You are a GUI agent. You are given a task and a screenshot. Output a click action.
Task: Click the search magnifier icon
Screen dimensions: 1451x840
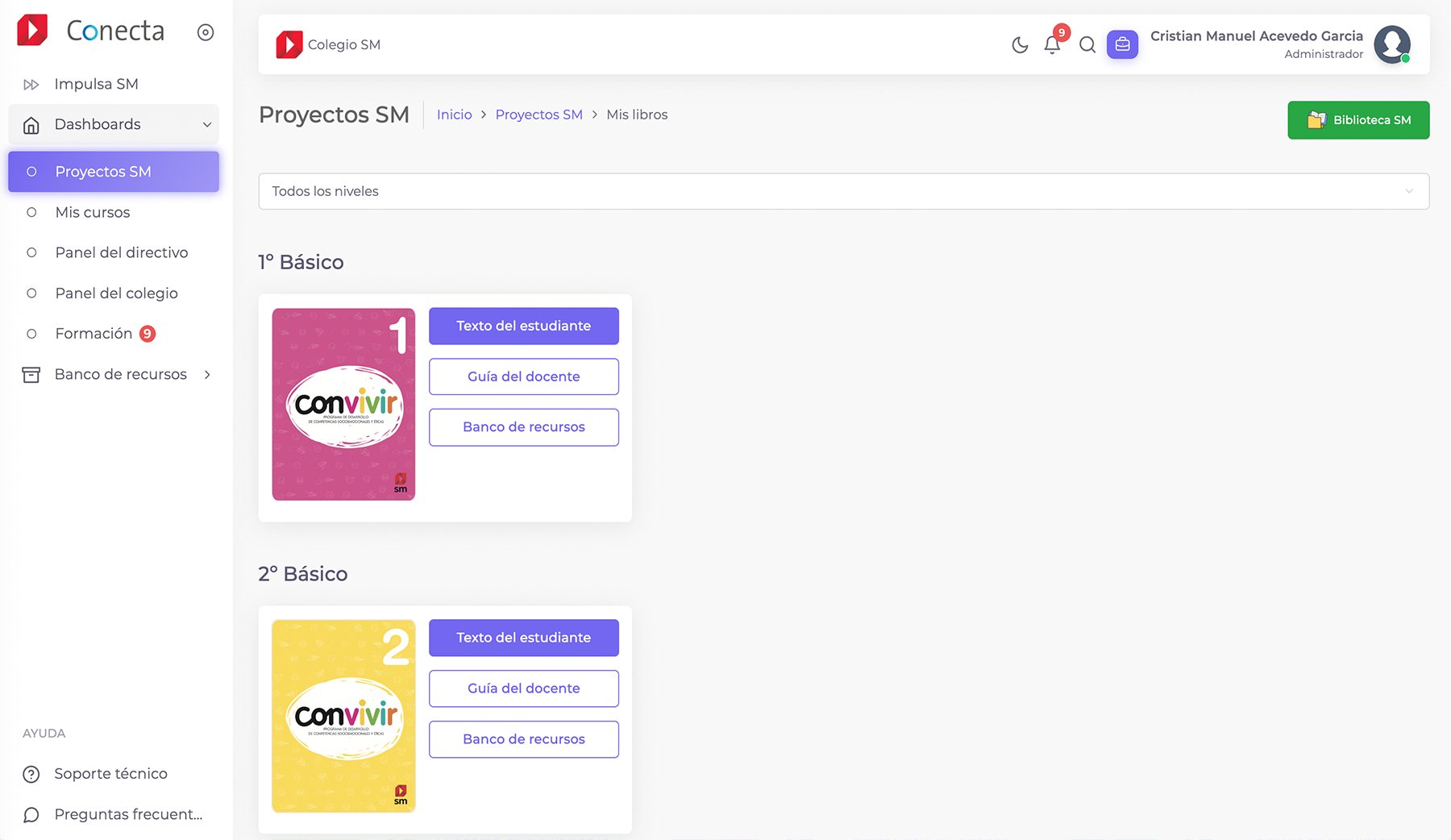tap(1087, 45)
